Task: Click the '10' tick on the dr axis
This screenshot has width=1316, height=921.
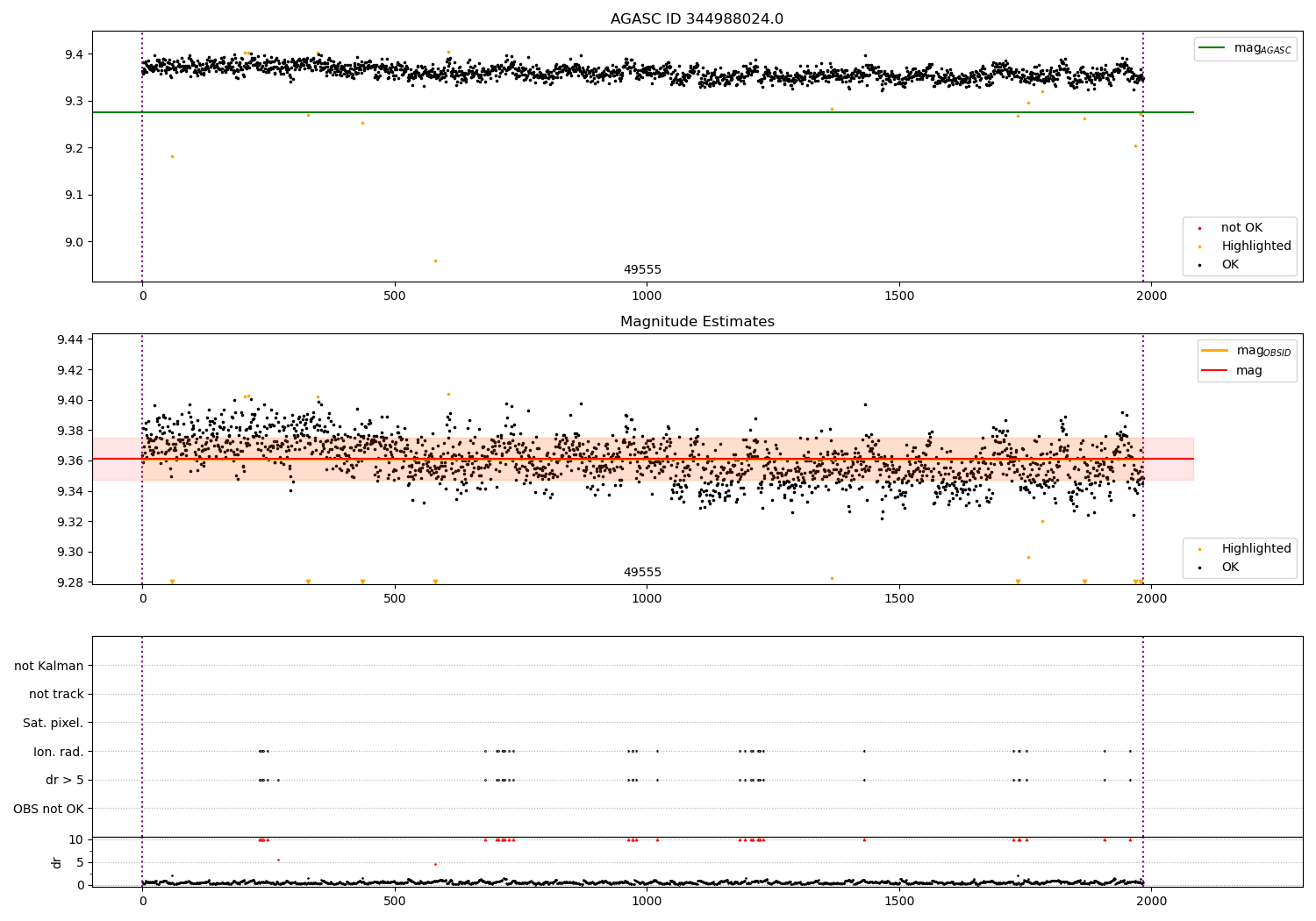Action: [76, 840]
